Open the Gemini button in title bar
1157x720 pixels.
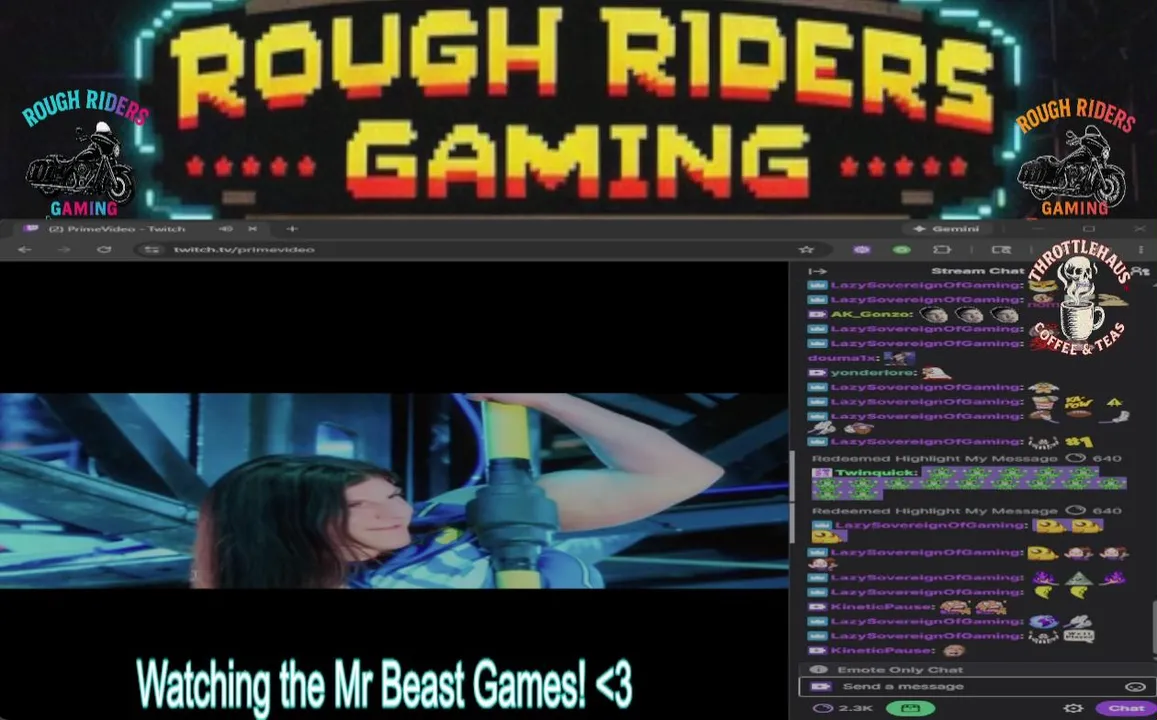coord(948,229)
